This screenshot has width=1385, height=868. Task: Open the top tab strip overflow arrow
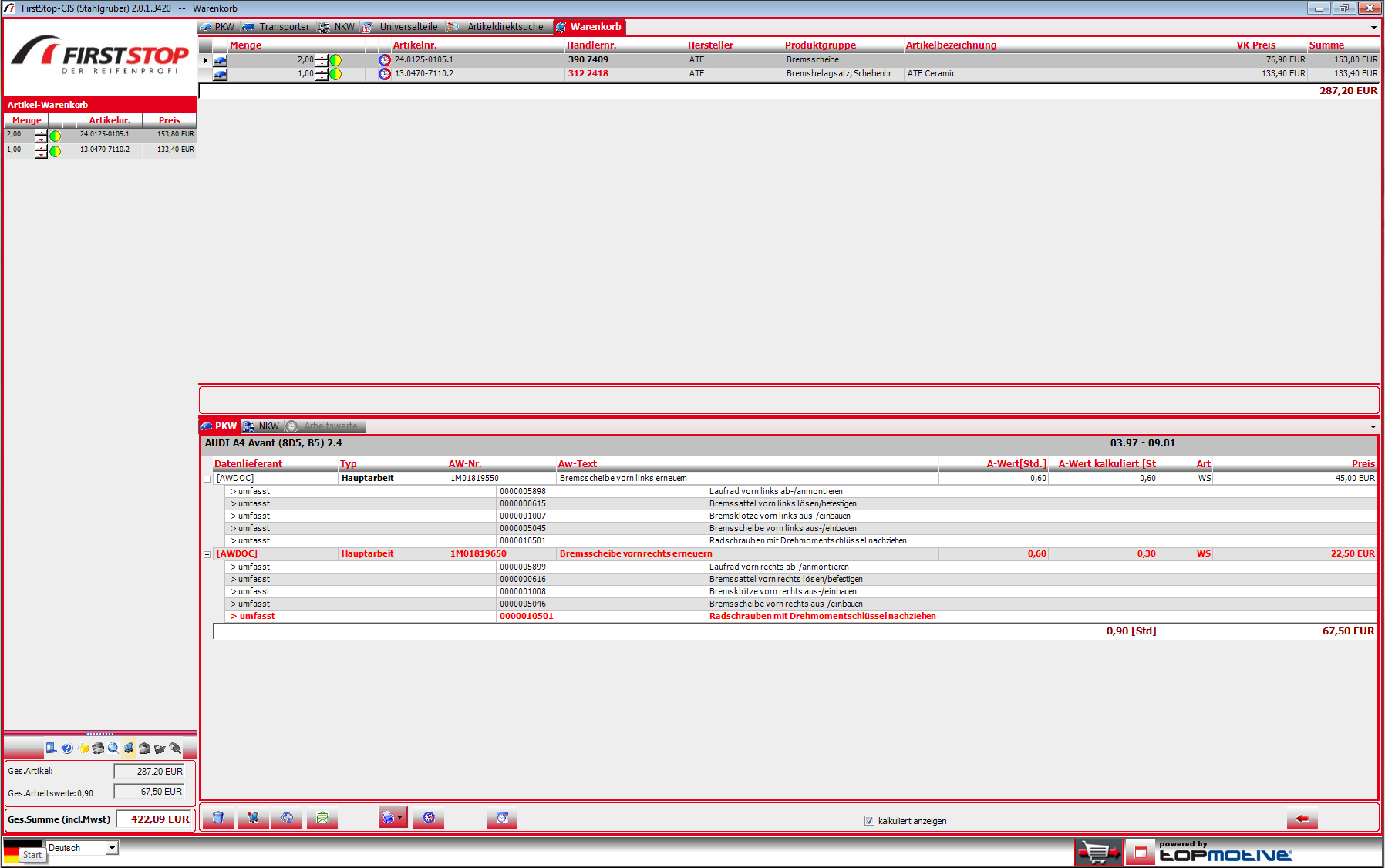[x=1373, y=27]
